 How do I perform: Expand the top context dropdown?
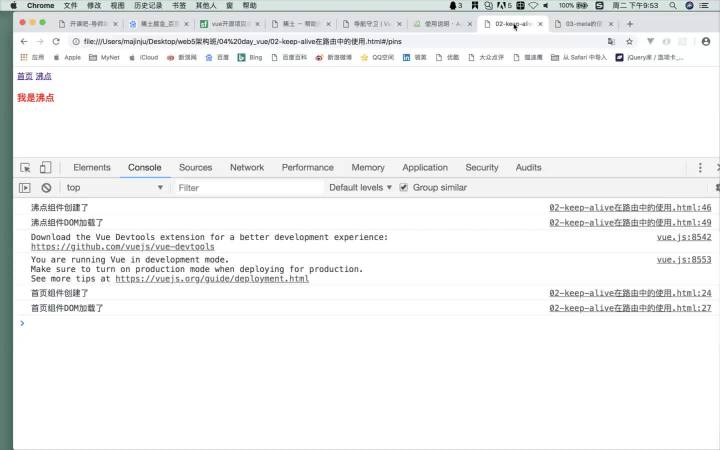pos(114,187)
